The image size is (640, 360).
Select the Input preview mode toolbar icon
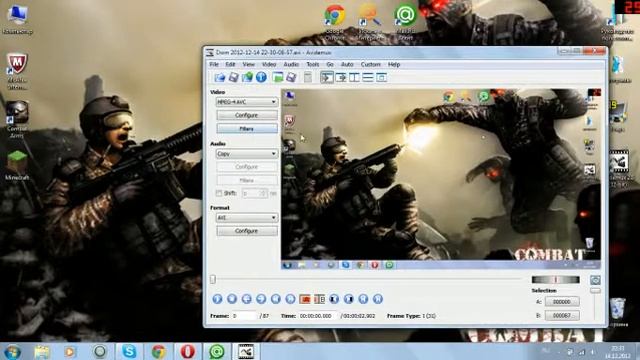(x=327, y=77)
